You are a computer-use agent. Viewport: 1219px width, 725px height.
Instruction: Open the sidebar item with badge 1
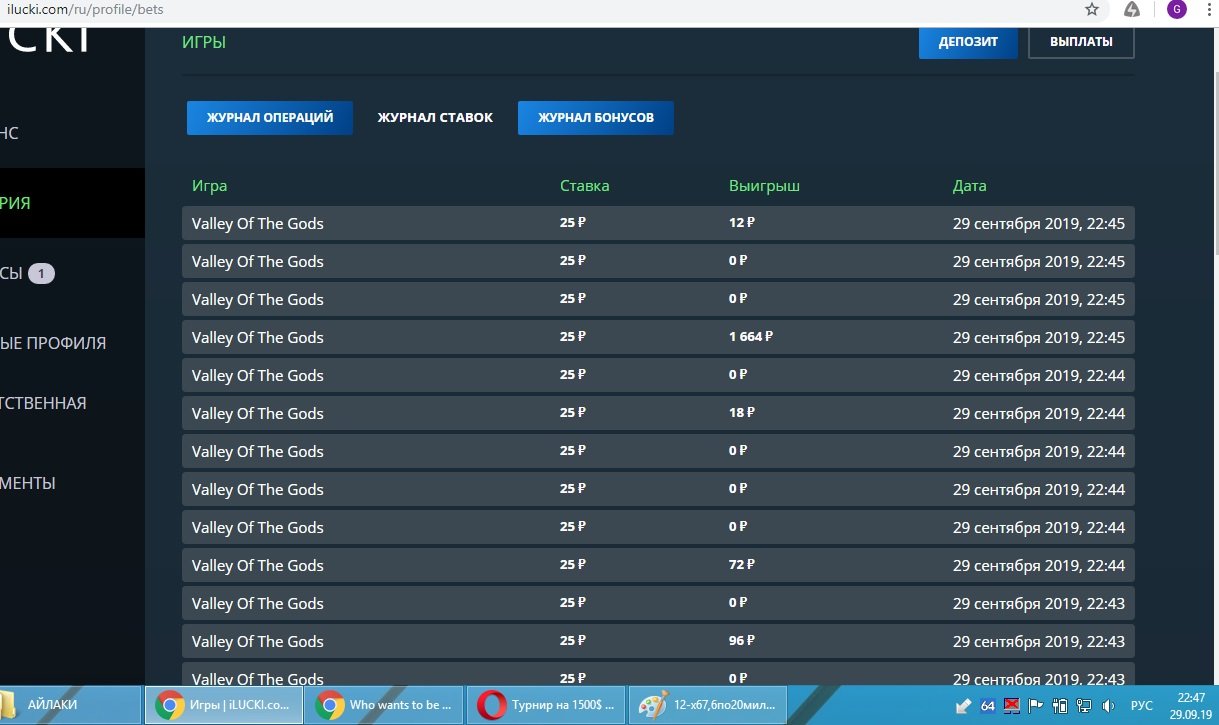(x=40, y=273)
